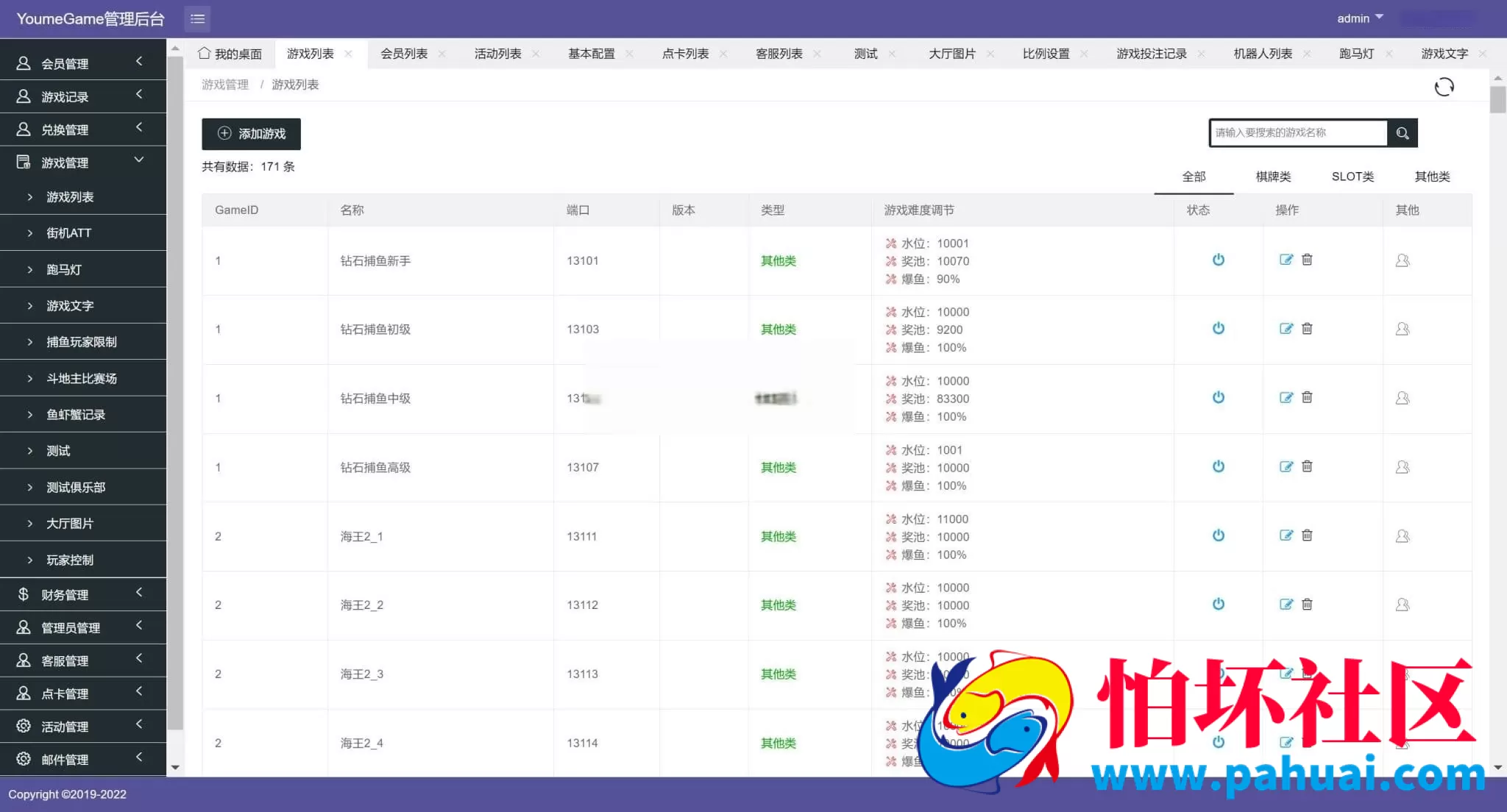Screen dimensions: 1507x812
Task: Select the SLOT类 filter tab
Action: point(1352,177)
